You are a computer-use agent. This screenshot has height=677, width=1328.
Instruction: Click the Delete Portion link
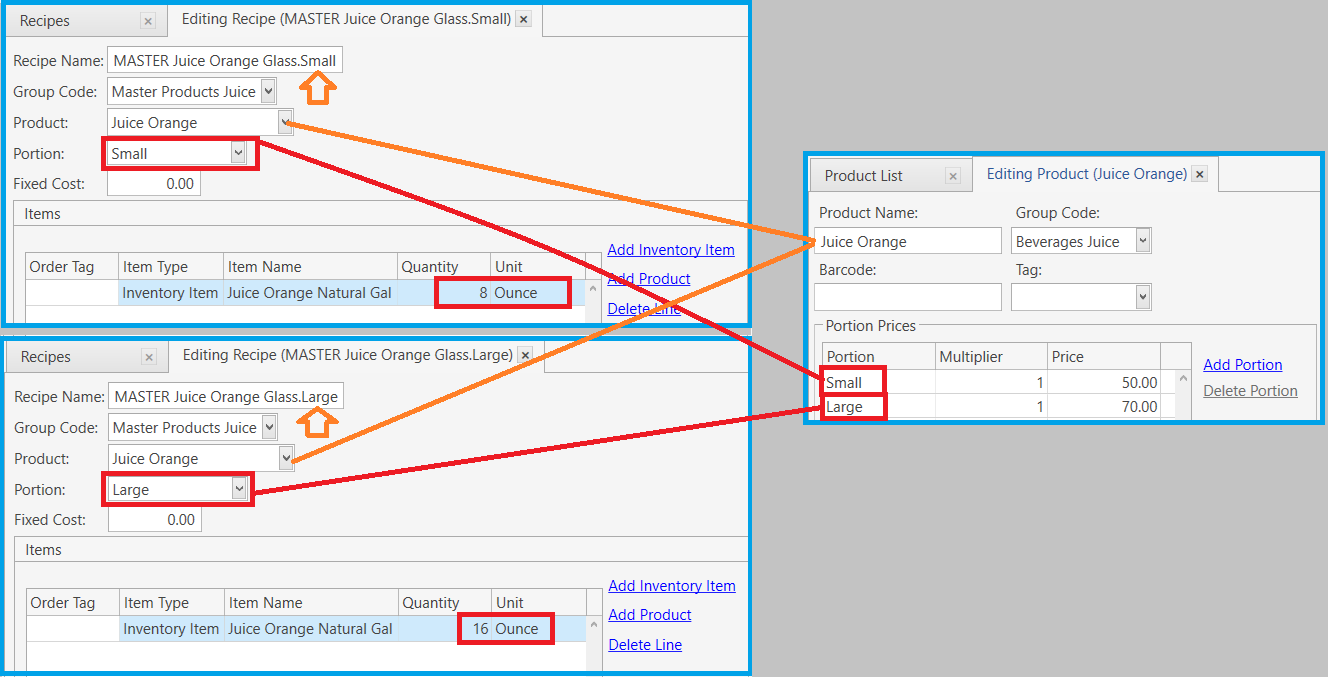tap(1250, 391)
